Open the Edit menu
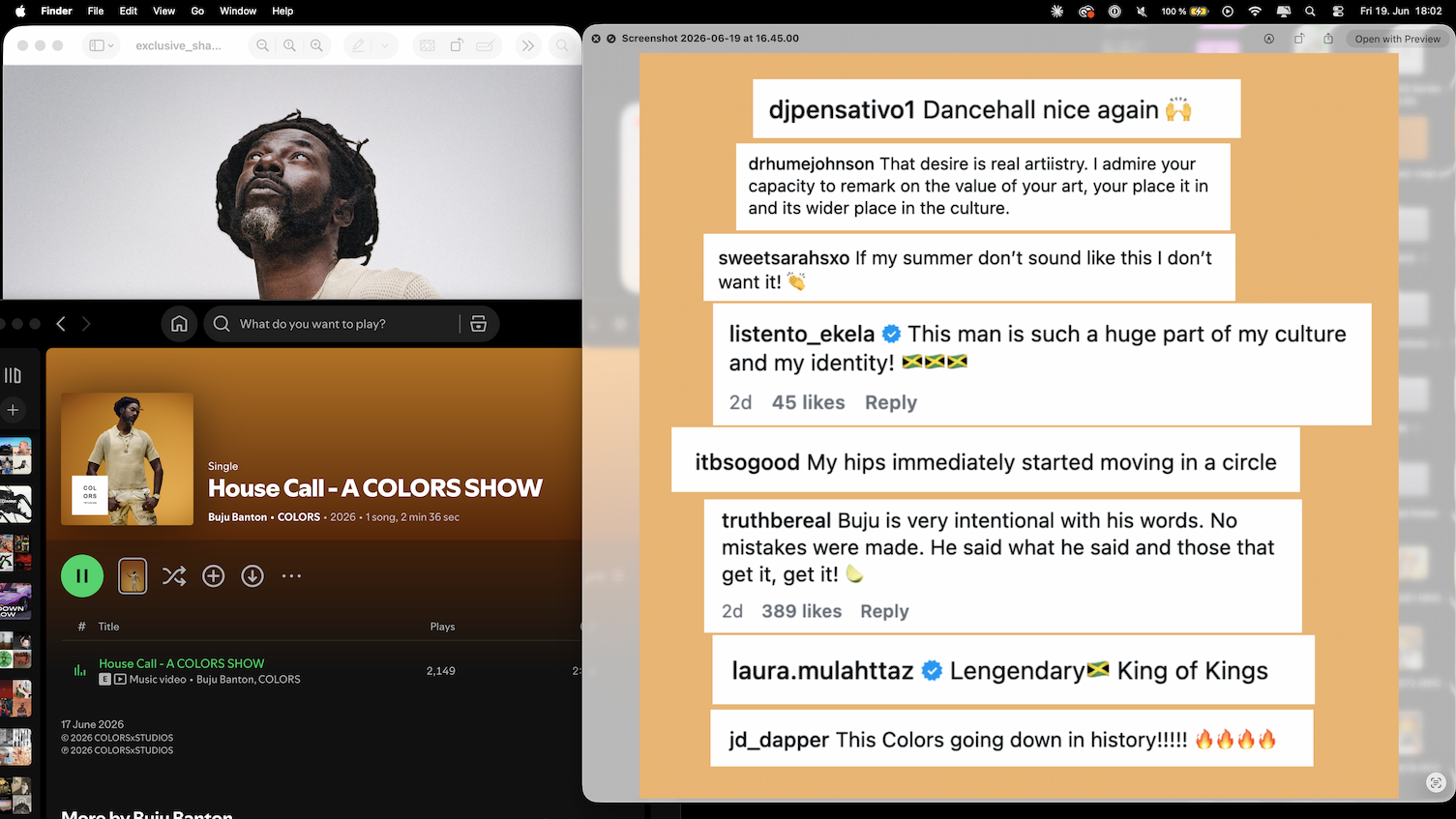 pos(129,11)
